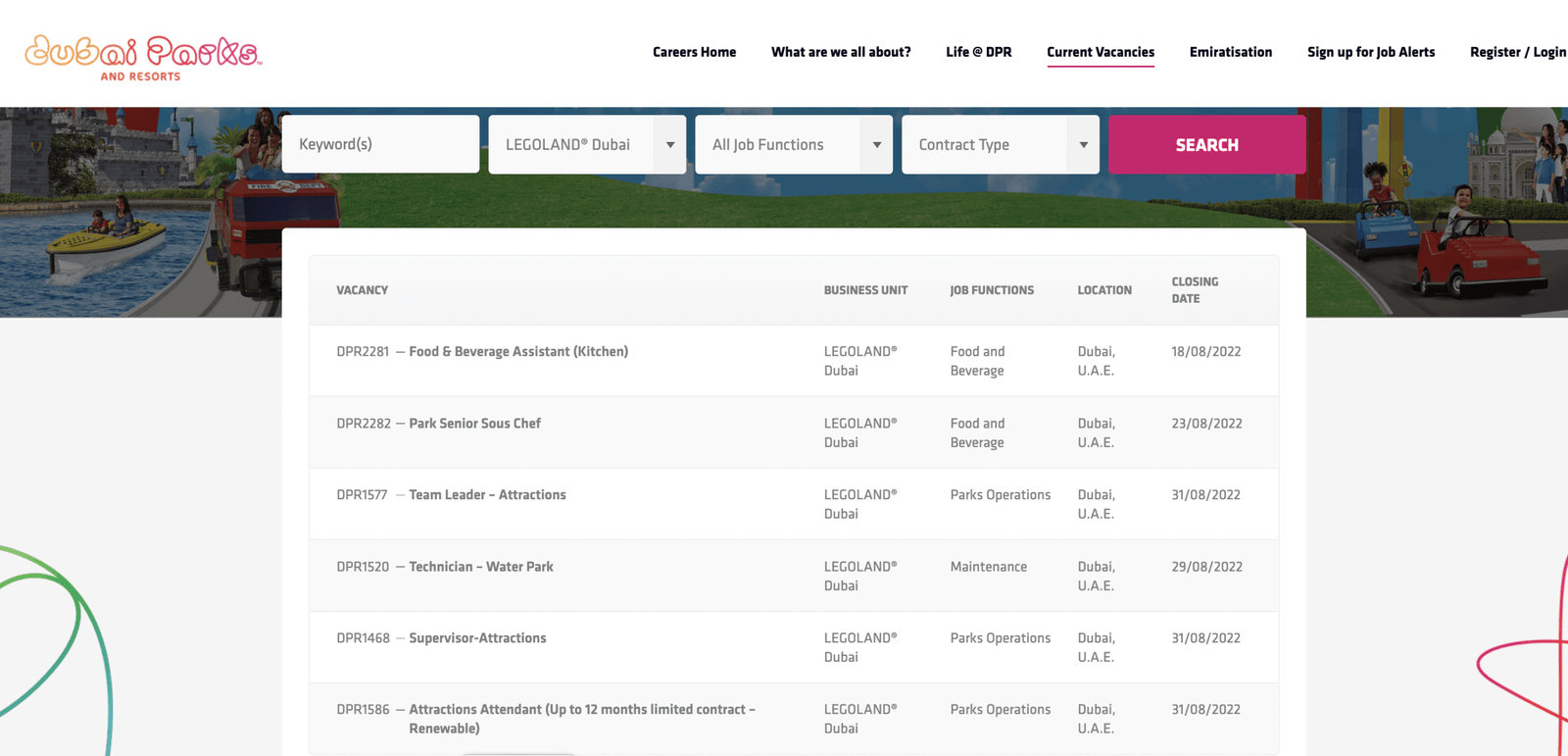Open the Attractions Attendant vacancy listing
The height and width of the screenshot is (756, 1568).
pyautogui.click(x=581, y=710)
